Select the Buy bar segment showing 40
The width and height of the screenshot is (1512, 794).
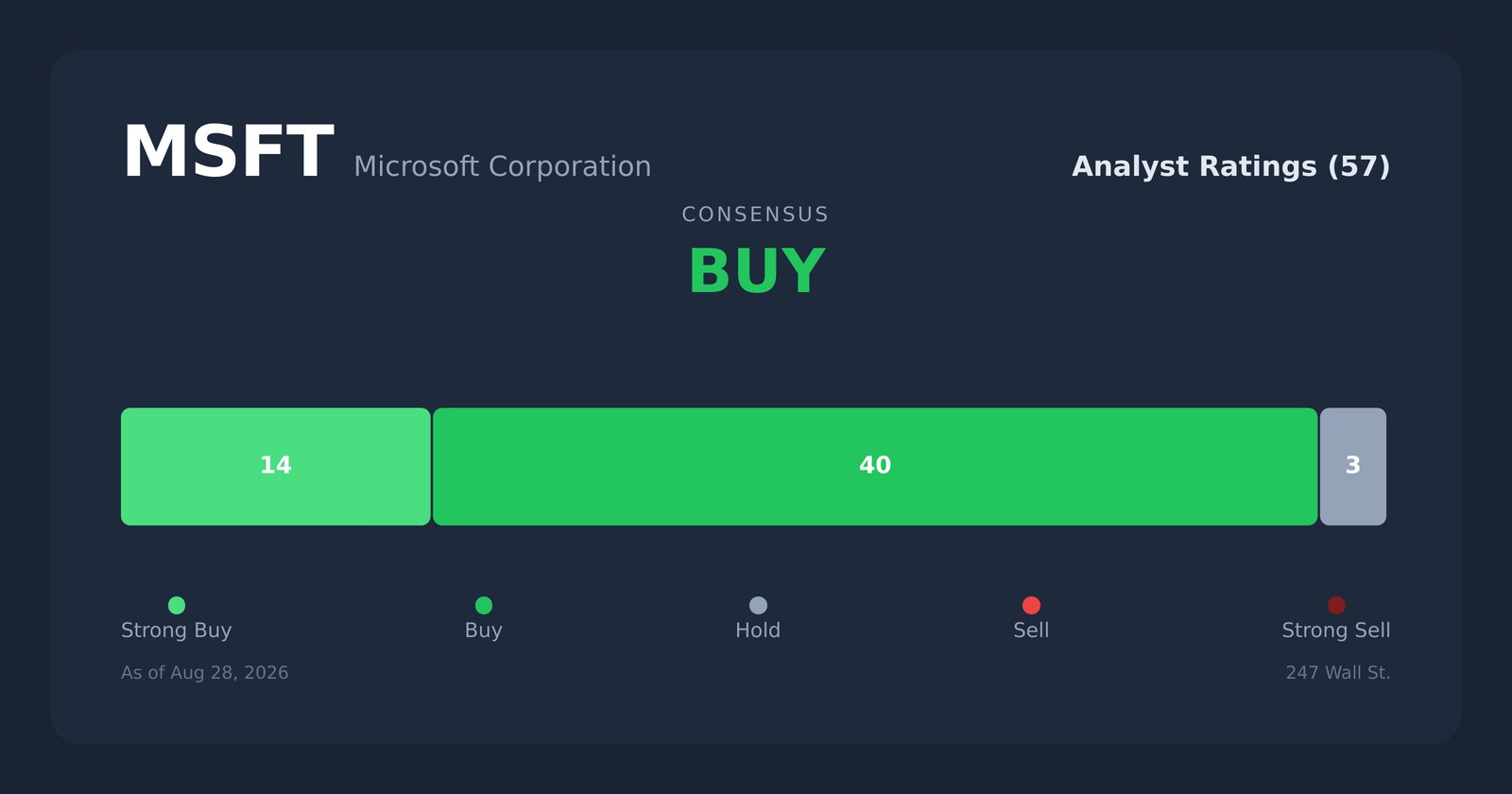point(875,467)
